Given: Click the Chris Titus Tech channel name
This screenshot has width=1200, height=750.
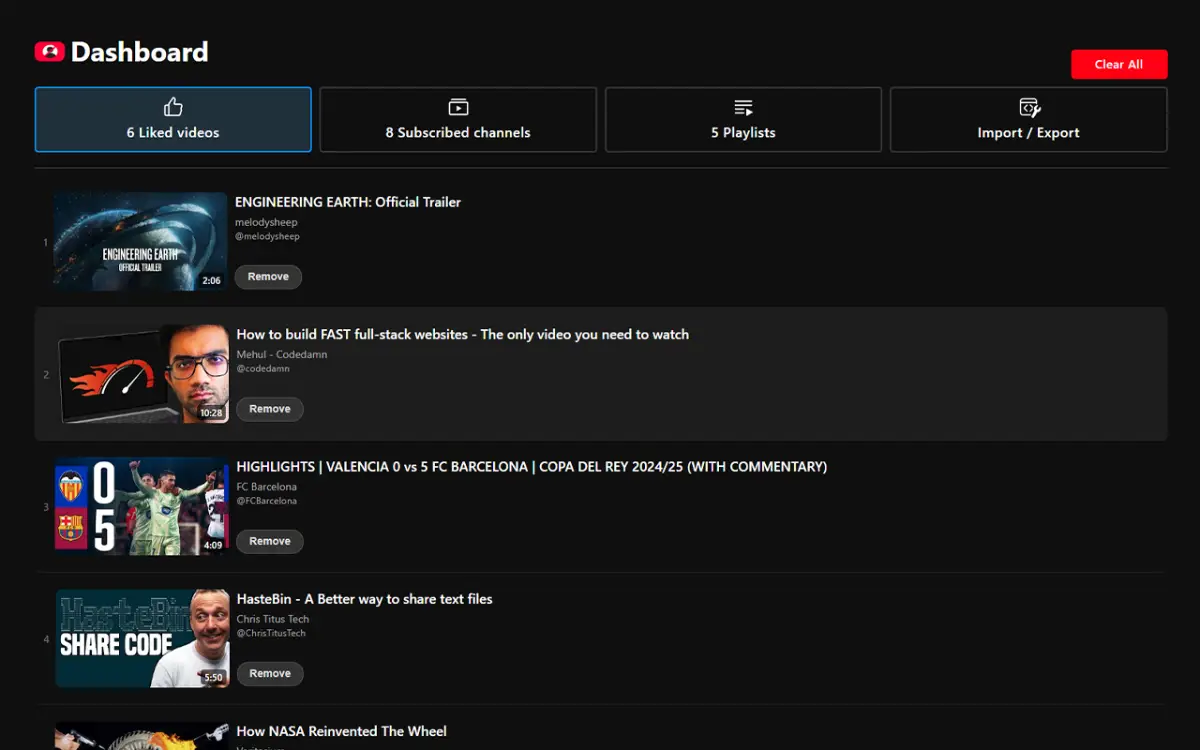Looking at the screenshot, I should (271, 618).
